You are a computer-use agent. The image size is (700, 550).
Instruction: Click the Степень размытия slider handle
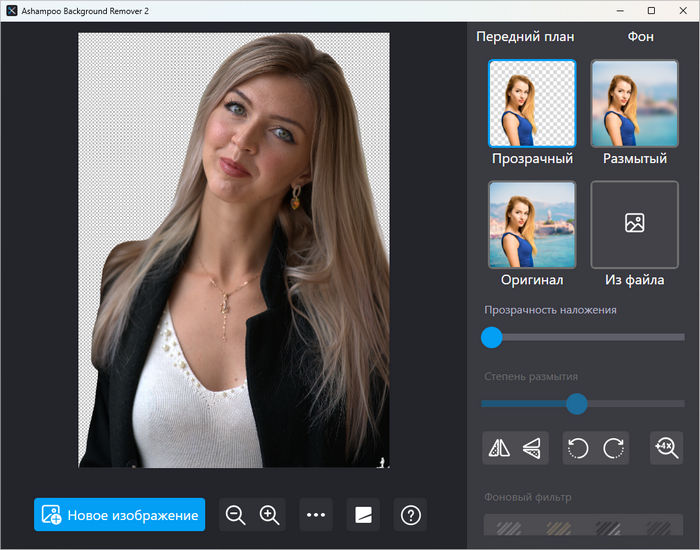(x=576, y=404)
